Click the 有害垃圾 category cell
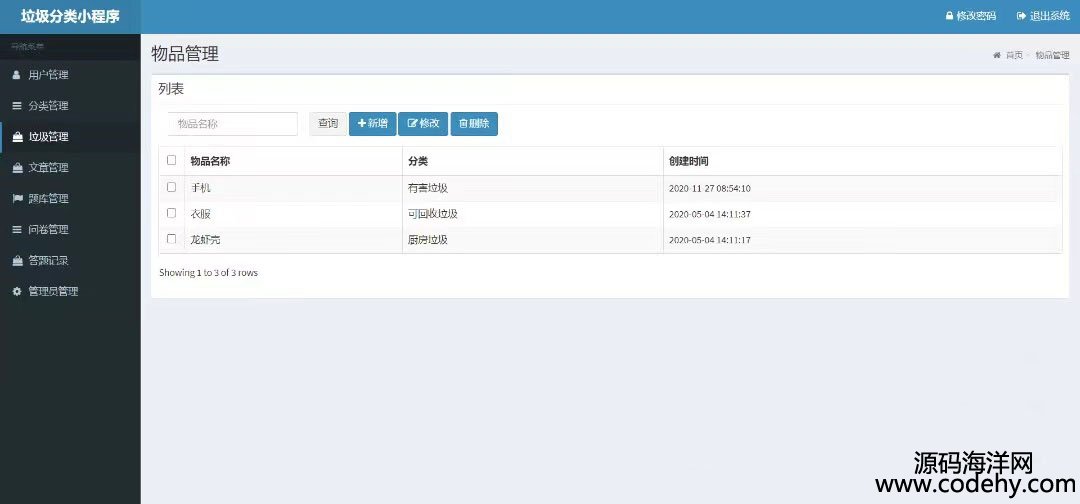1080x504 pixels. pos(532,188)
